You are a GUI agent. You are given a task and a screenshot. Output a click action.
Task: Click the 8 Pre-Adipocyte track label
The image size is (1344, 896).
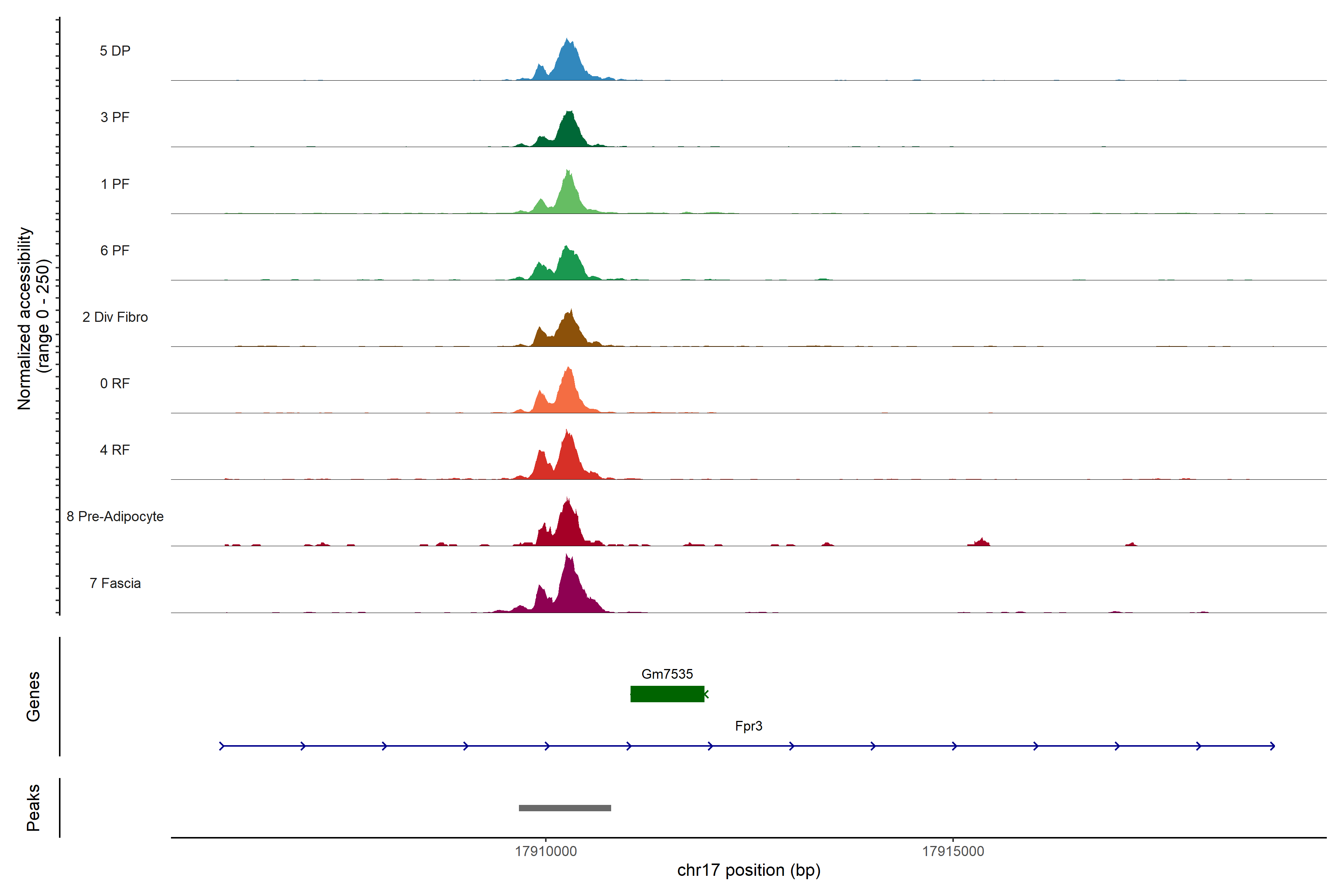click(115, 517)
